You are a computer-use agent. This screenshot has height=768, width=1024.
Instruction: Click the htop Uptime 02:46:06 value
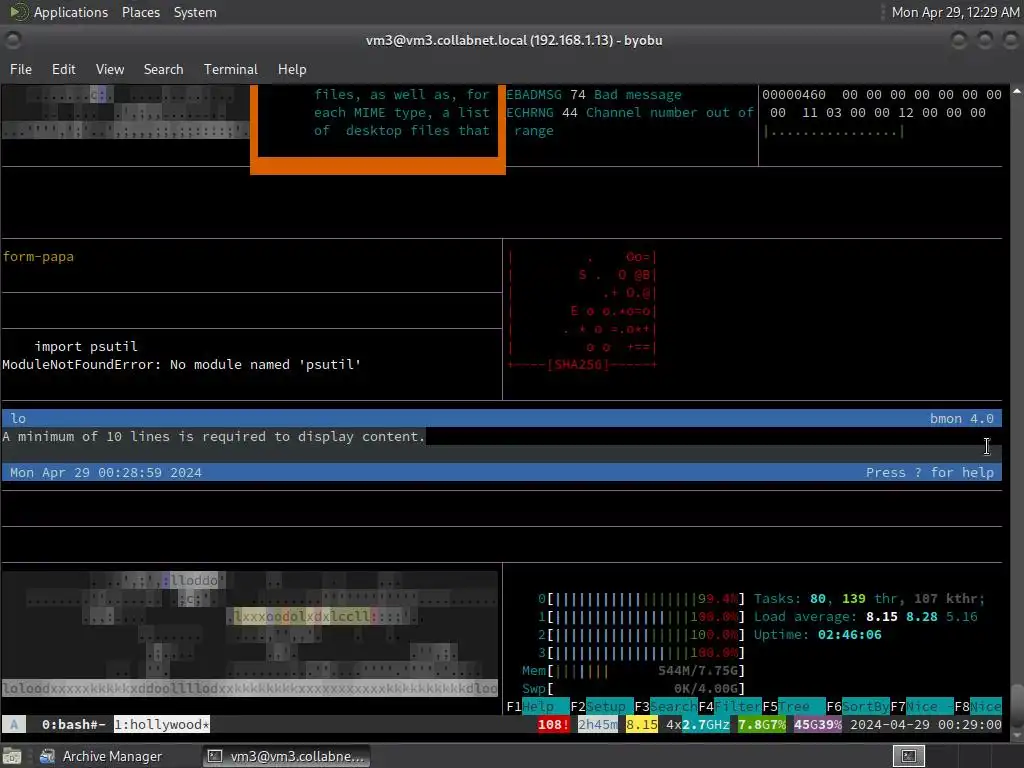pyautogui.click(x=850, y=635)
